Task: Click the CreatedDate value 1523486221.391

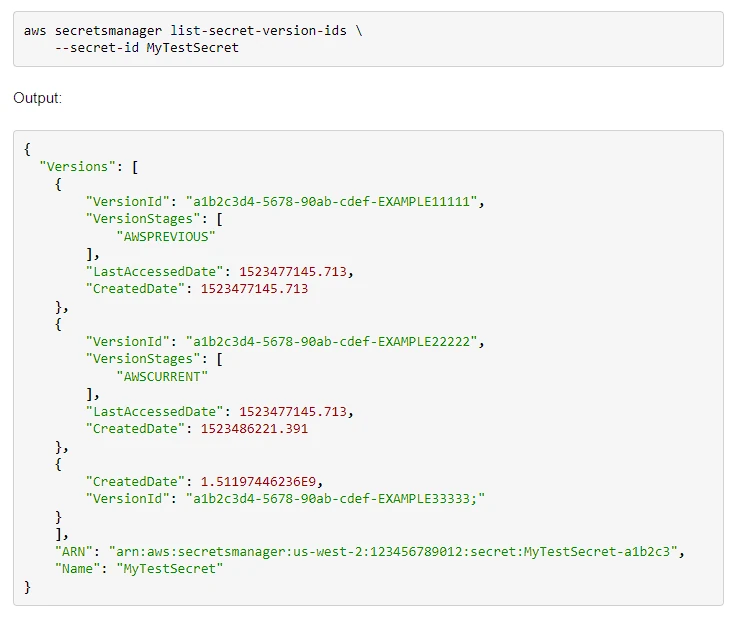Action: [254, 428]
